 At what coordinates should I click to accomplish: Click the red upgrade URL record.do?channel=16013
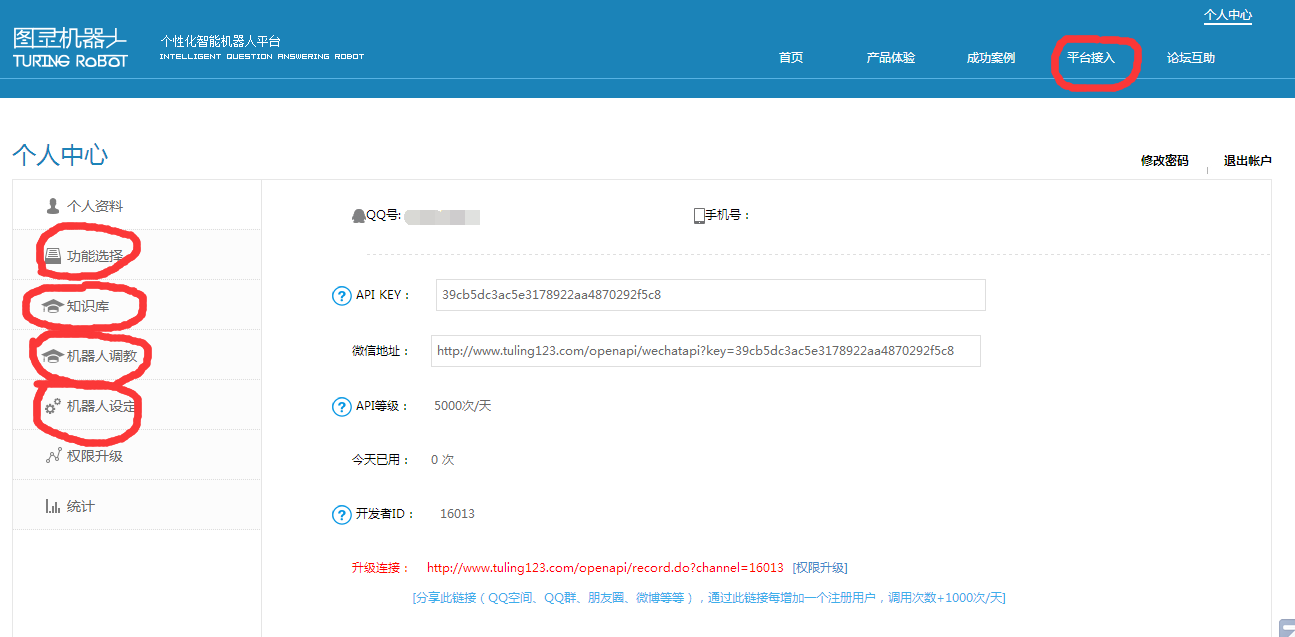tap(605, 568)
